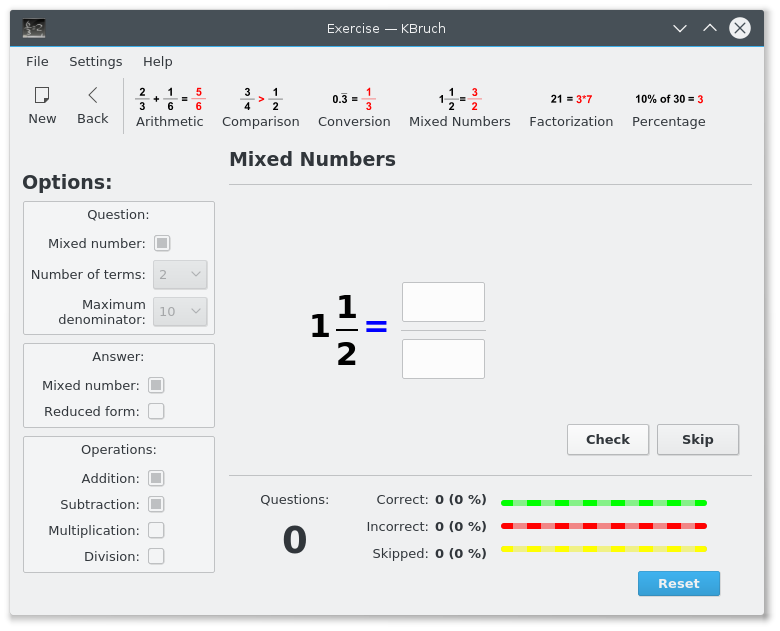The height and width of the screenshot is (631, 780).
Task: Click the keep-below arrow in title bar
Action: [x=680, y=28]
